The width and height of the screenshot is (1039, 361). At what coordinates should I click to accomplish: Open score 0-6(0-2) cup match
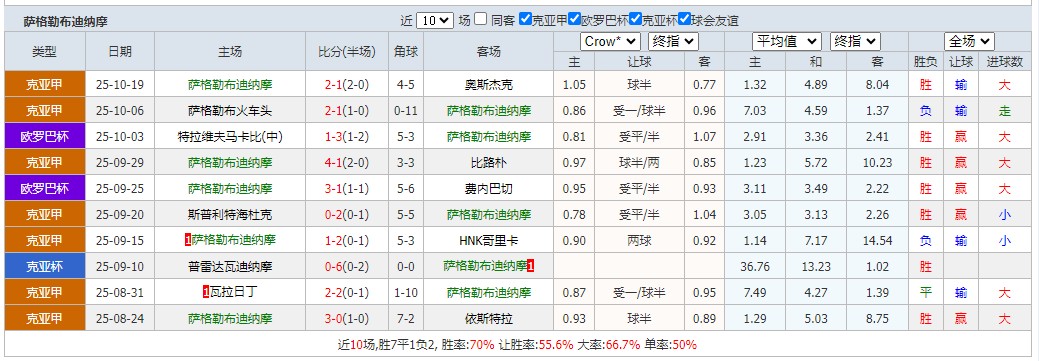347,267
